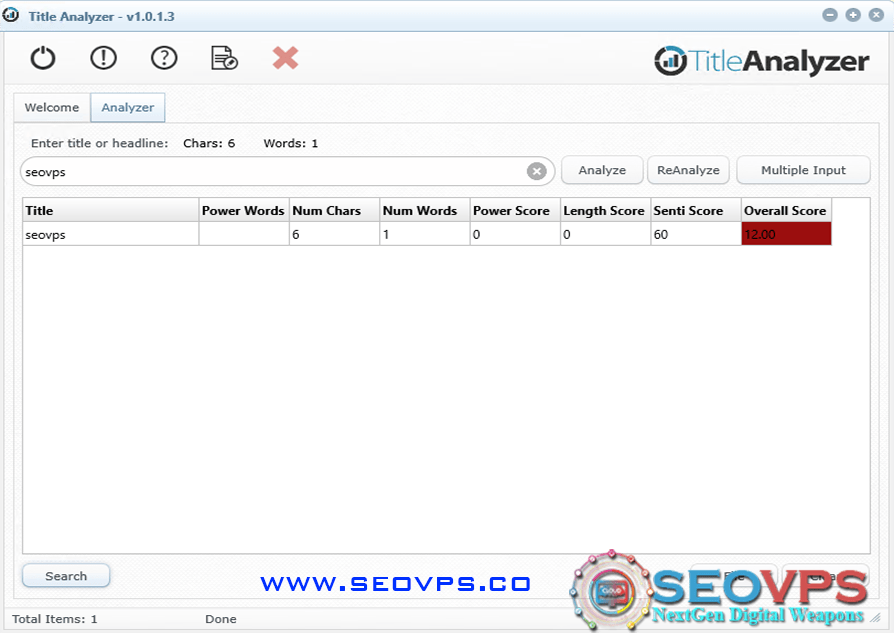The height and width of the screenshot is (633, 894).
Task: Minimize the Title Analyzer window
Action: click(x=830, y=15)
